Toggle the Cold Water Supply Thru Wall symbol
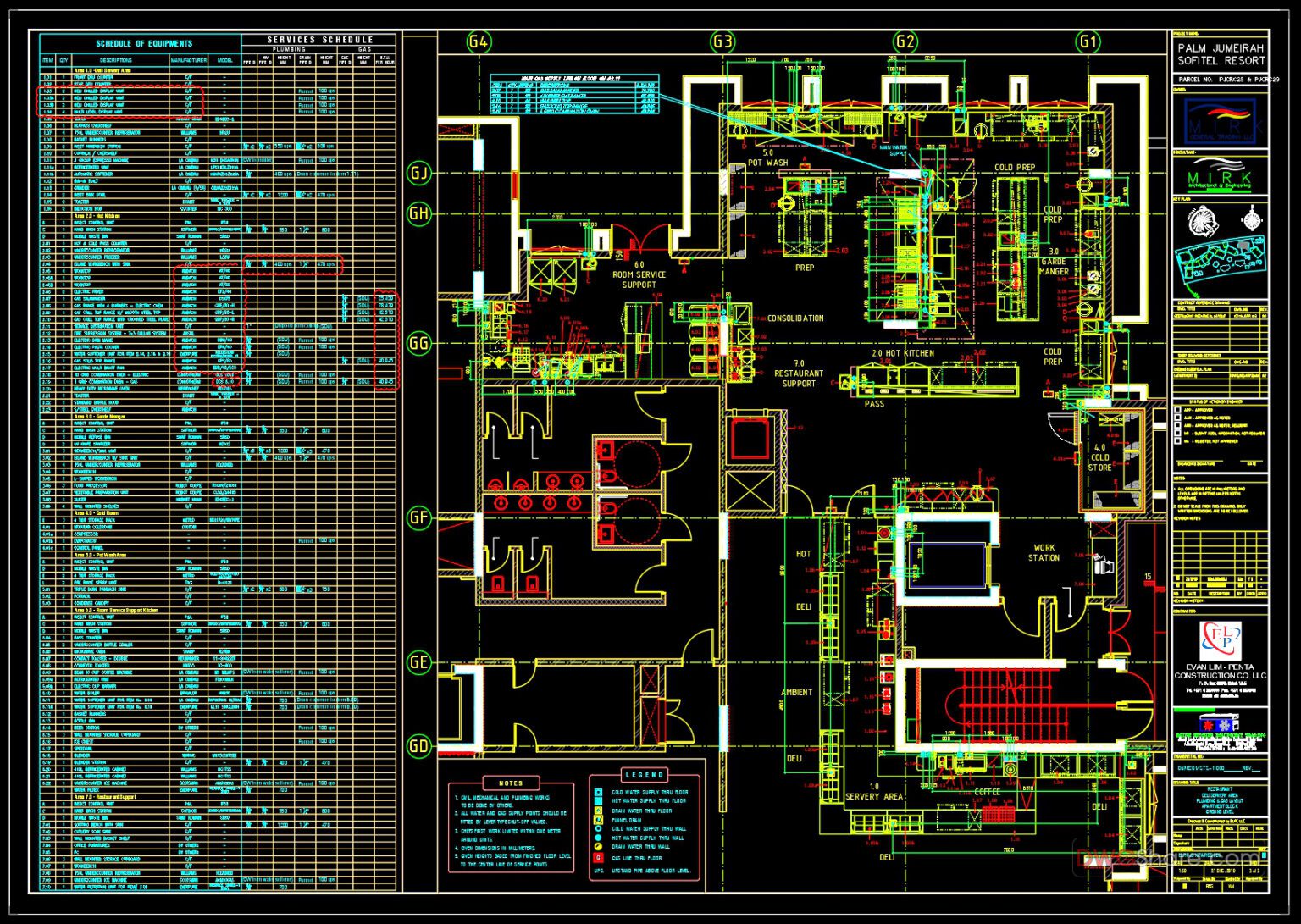This screenshot has width=1301, height=924. point(598,828)
